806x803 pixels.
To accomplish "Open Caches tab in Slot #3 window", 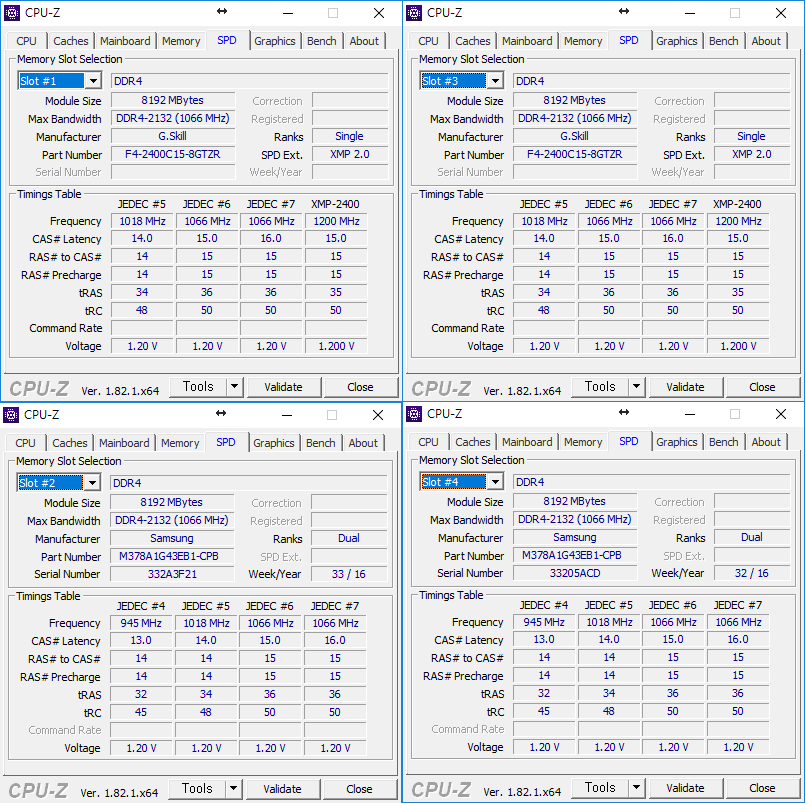I will tap(472, 41).
